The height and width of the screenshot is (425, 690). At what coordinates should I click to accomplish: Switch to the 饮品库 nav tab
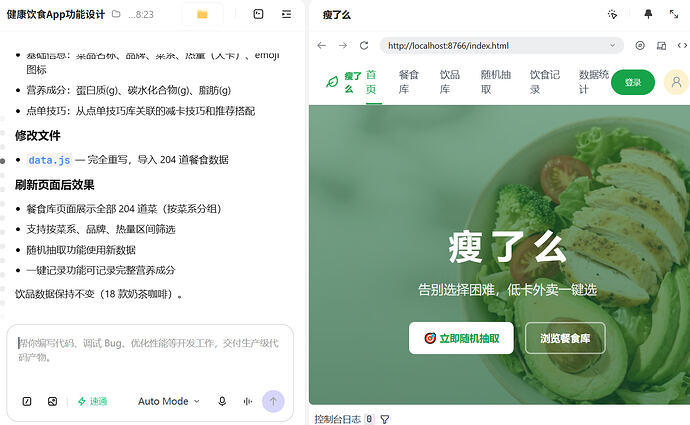click(450, 82)
